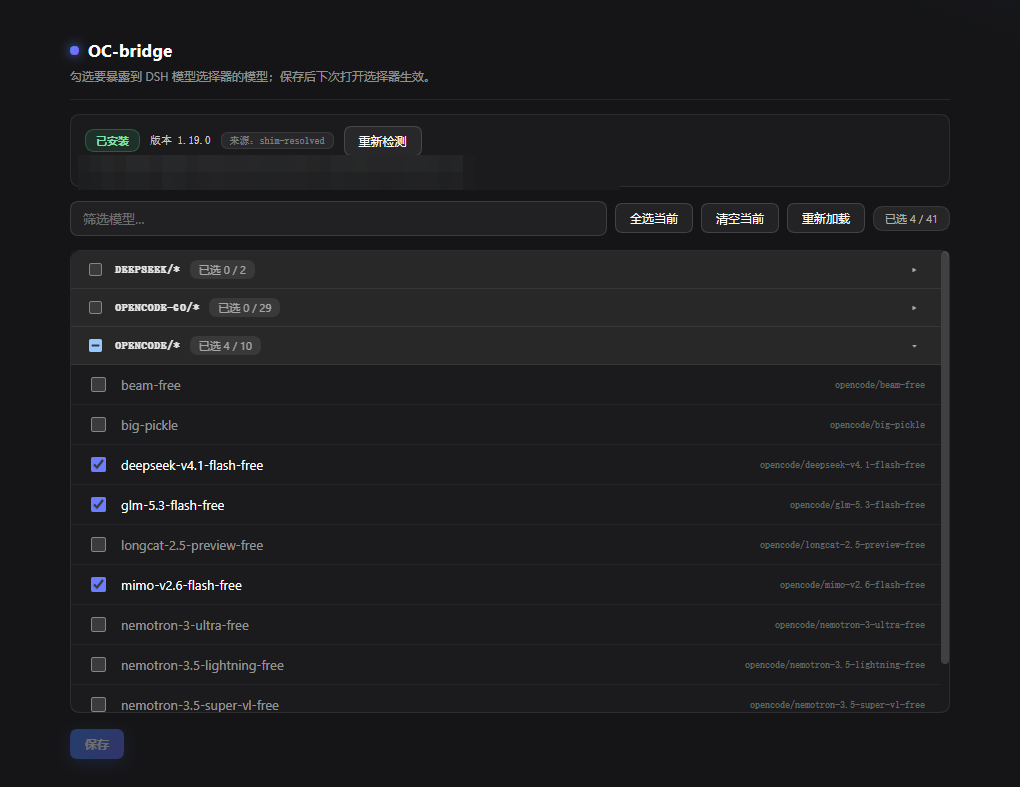1020x787 pixels.
Task: Enable nemotron-3.5-lightning-free checkbox
Action: [x=98, y=665]
